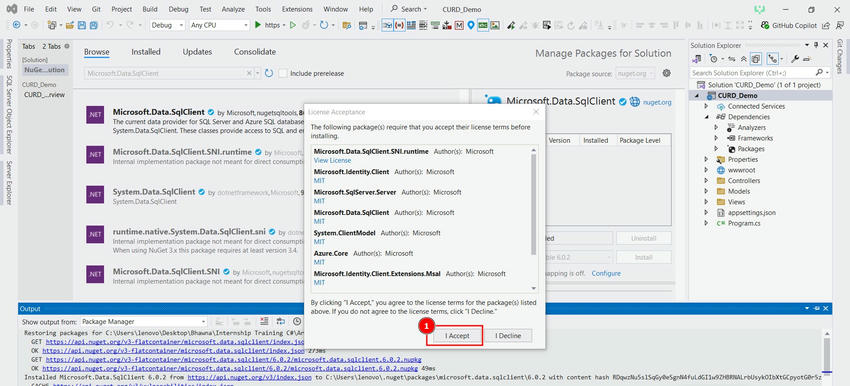
Task: Open the Extensions menu
Action: 297,9
